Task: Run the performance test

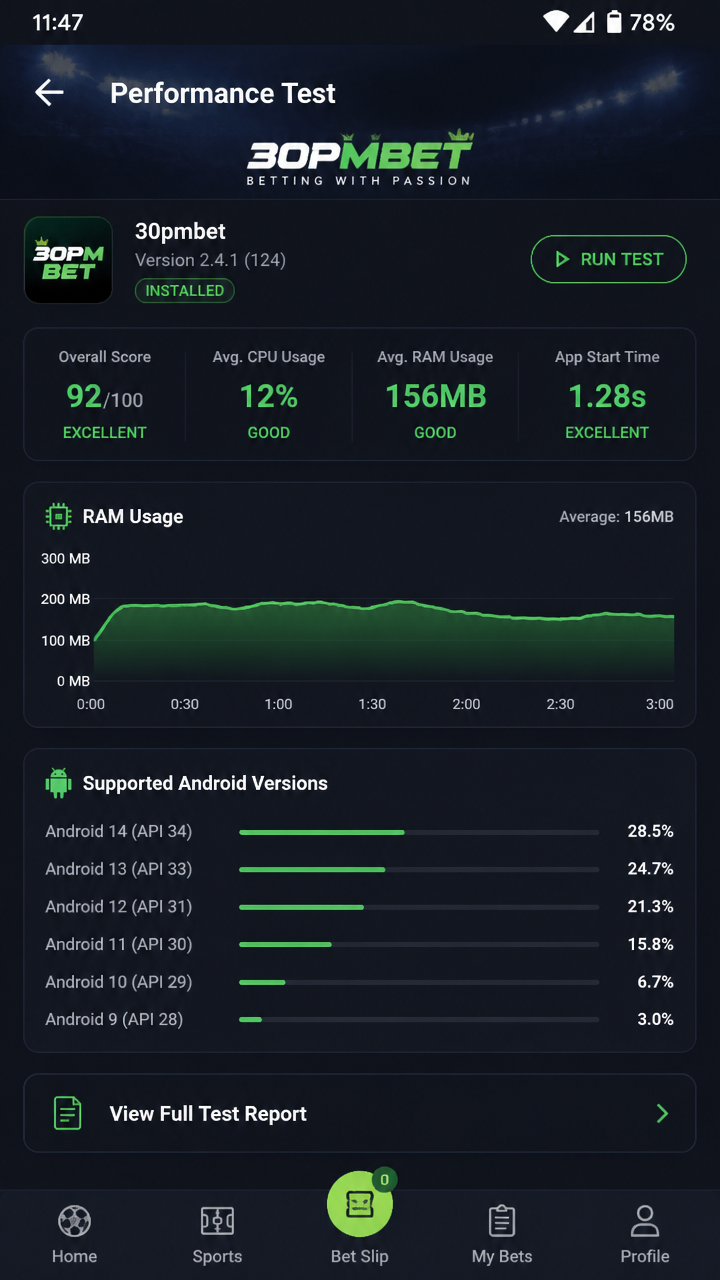Action: (608, 260)
